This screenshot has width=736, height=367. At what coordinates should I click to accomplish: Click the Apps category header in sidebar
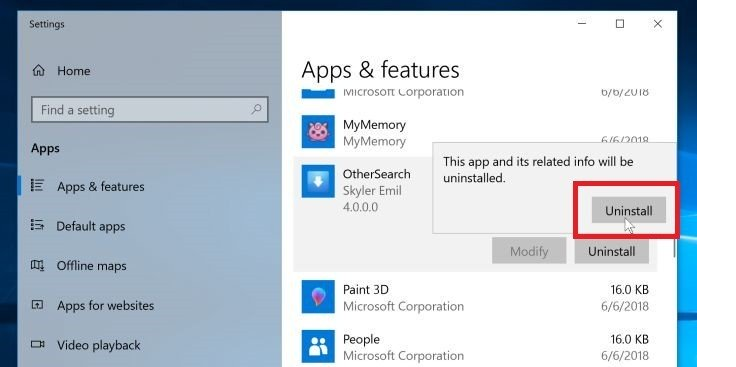coord(45,148)
